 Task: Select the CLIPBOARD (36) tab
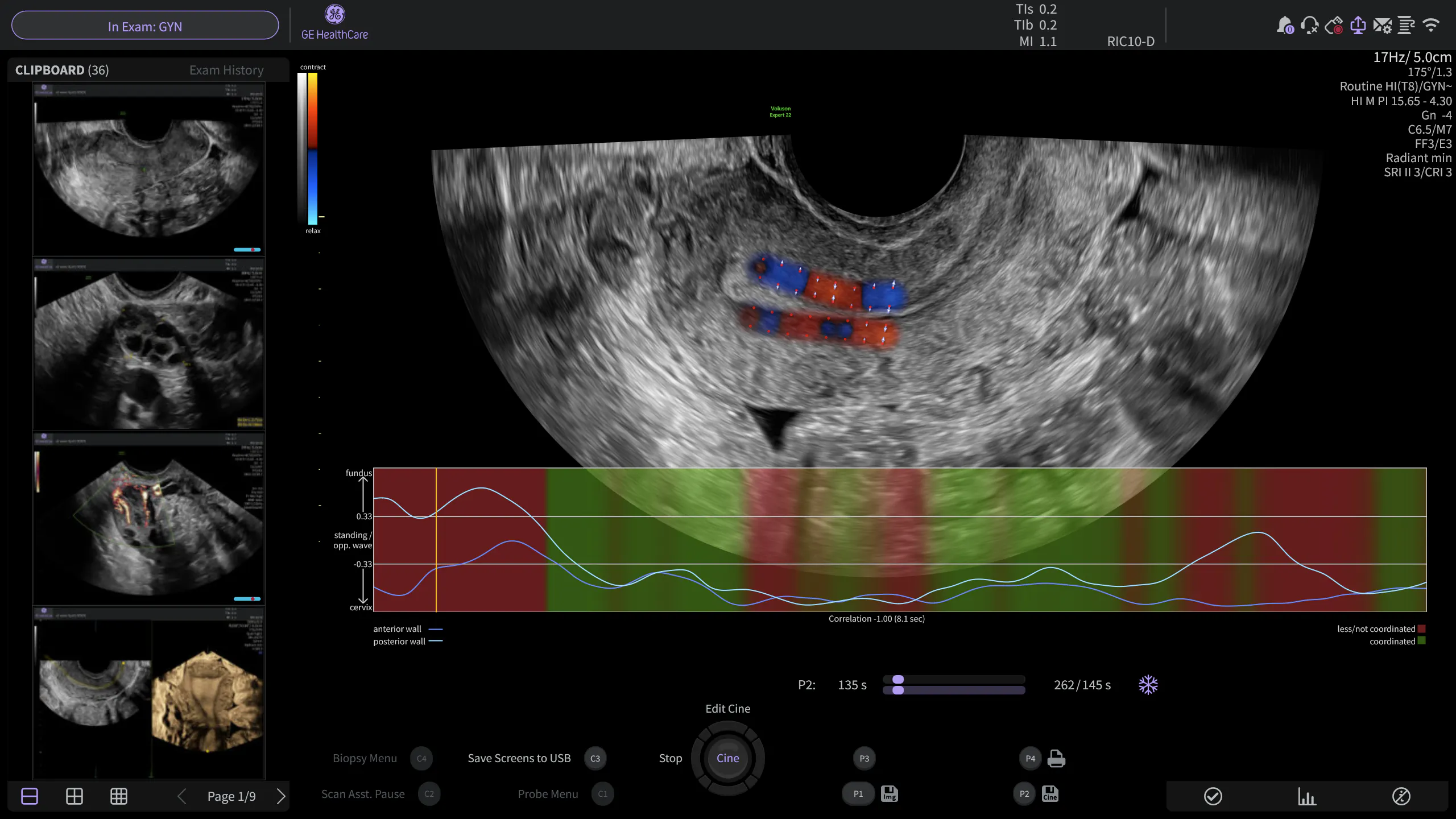tap(62, 70)
